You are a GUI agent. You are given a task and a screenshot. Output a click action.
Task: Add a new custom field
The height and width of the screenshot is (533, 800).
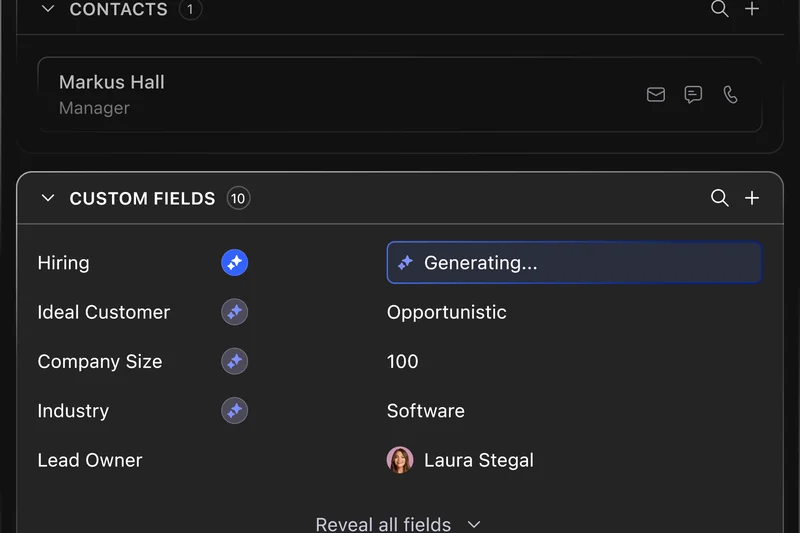(x=752, y=198)
